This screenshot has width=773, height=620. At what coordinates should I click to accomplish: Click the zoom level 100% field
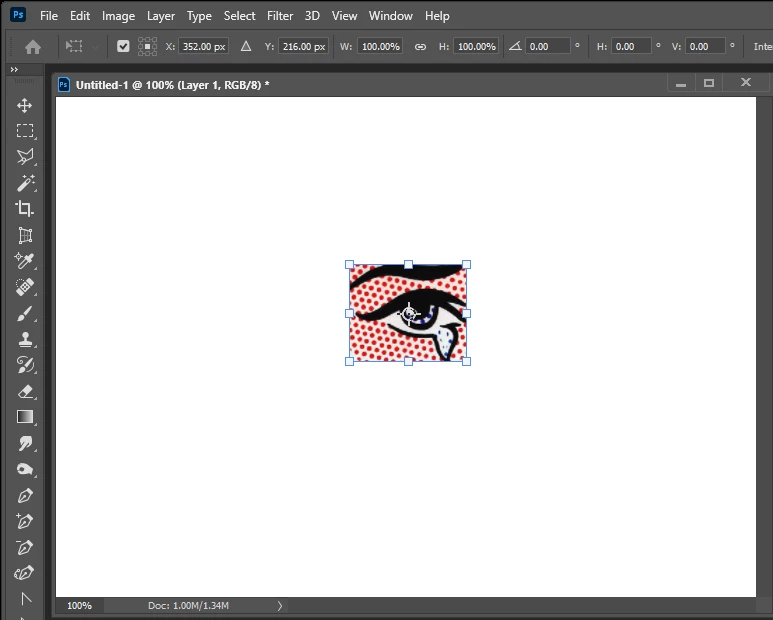(x=79, y=605)
